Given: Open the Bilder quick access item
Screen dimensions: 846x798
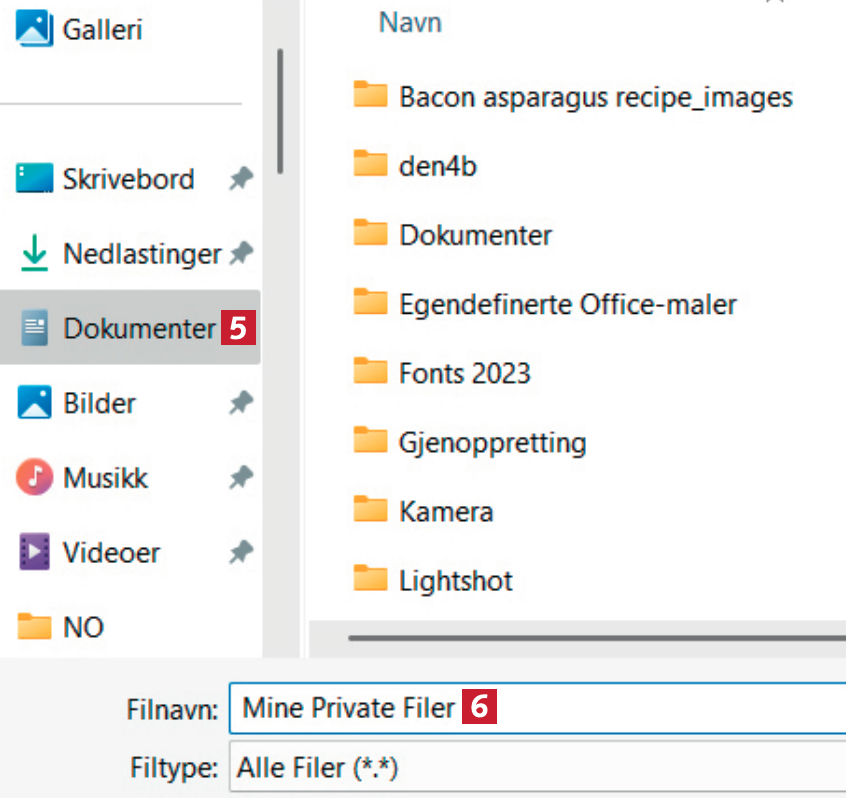Looking at the screenshot, I should pos(99,403).
